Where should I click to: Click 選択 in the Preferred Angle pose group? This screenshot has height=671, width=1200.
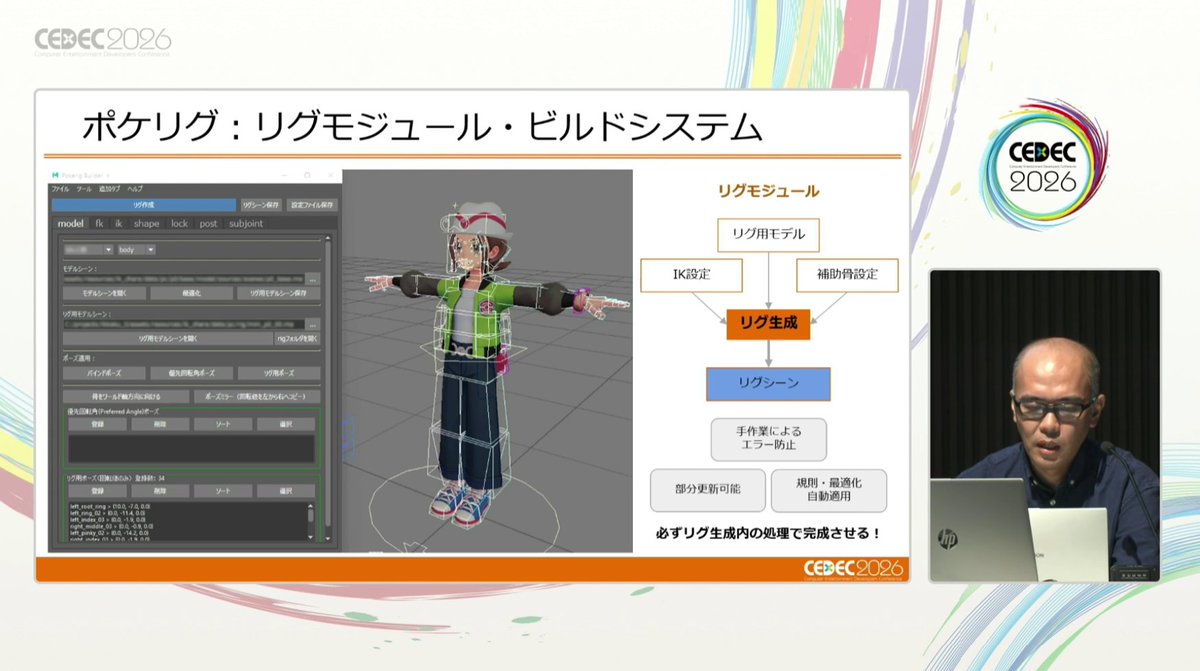click(286, 424)
